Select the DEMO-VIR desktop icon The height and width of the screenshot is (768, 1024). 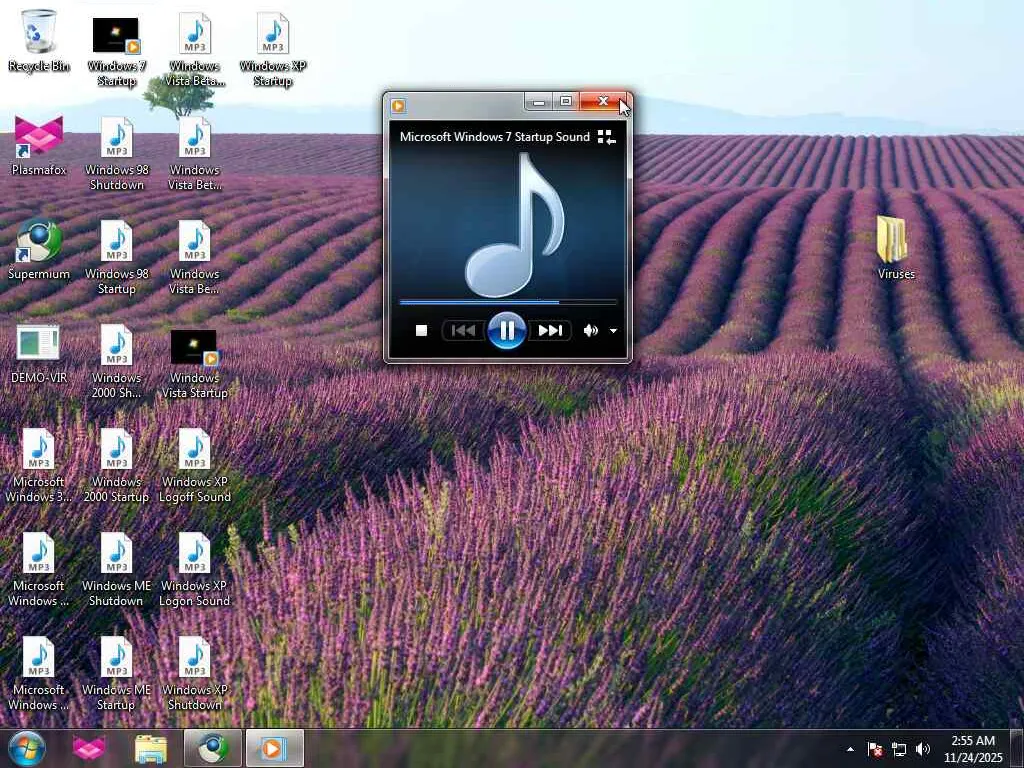click(39, 353)
